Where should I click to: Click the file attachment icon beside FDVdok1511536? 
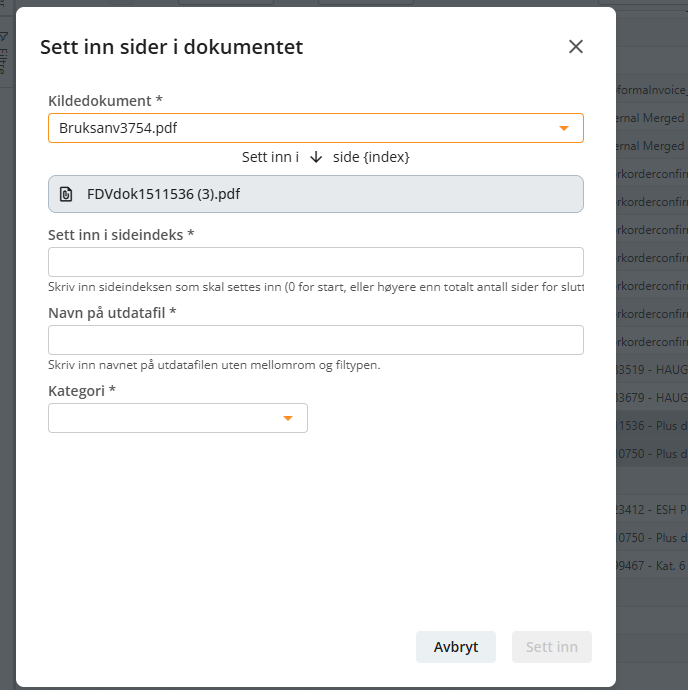[66, 194]
